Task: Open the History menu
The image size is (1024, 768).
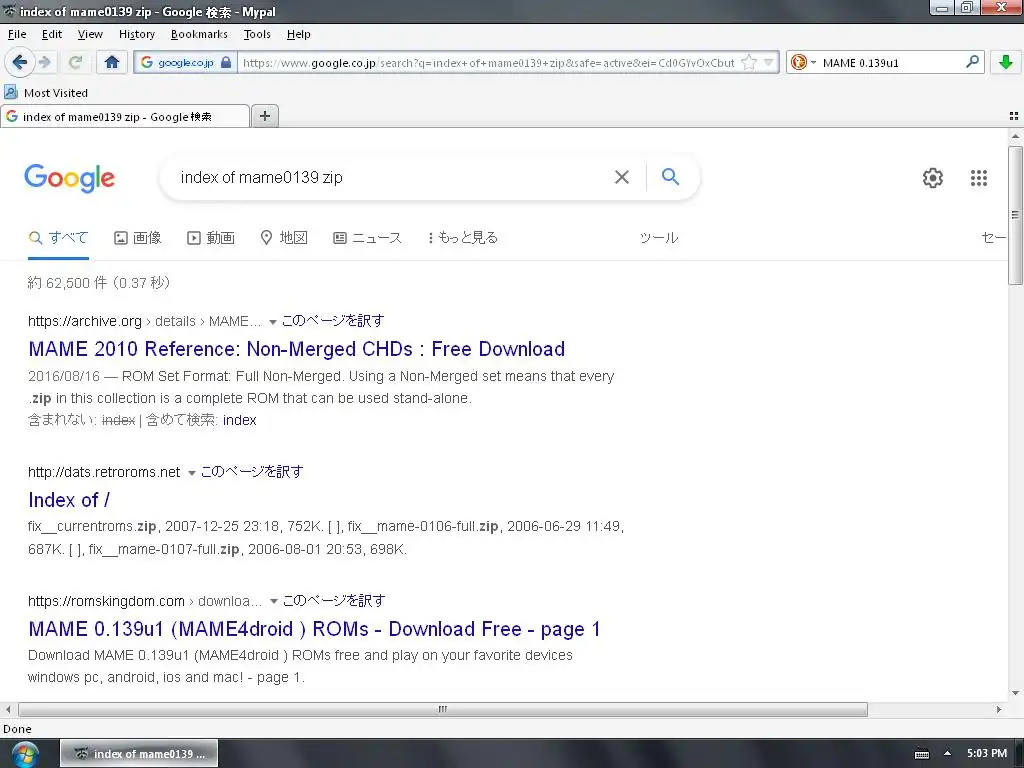Action: pos(136,34)
